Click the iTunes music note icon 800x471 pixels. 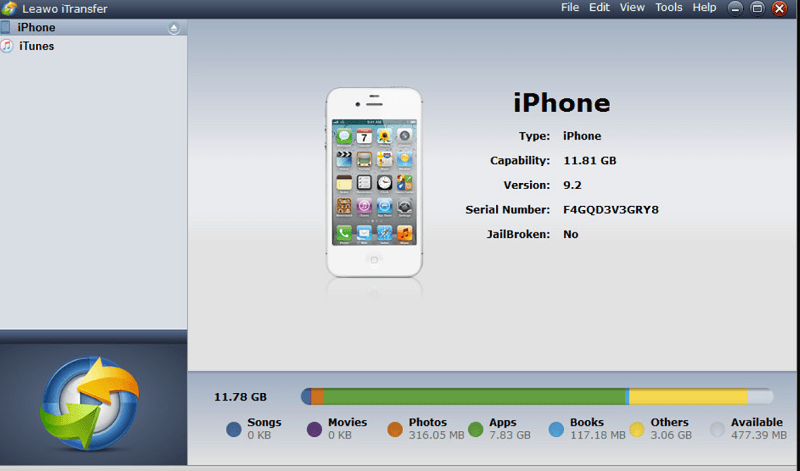(7, 46)
